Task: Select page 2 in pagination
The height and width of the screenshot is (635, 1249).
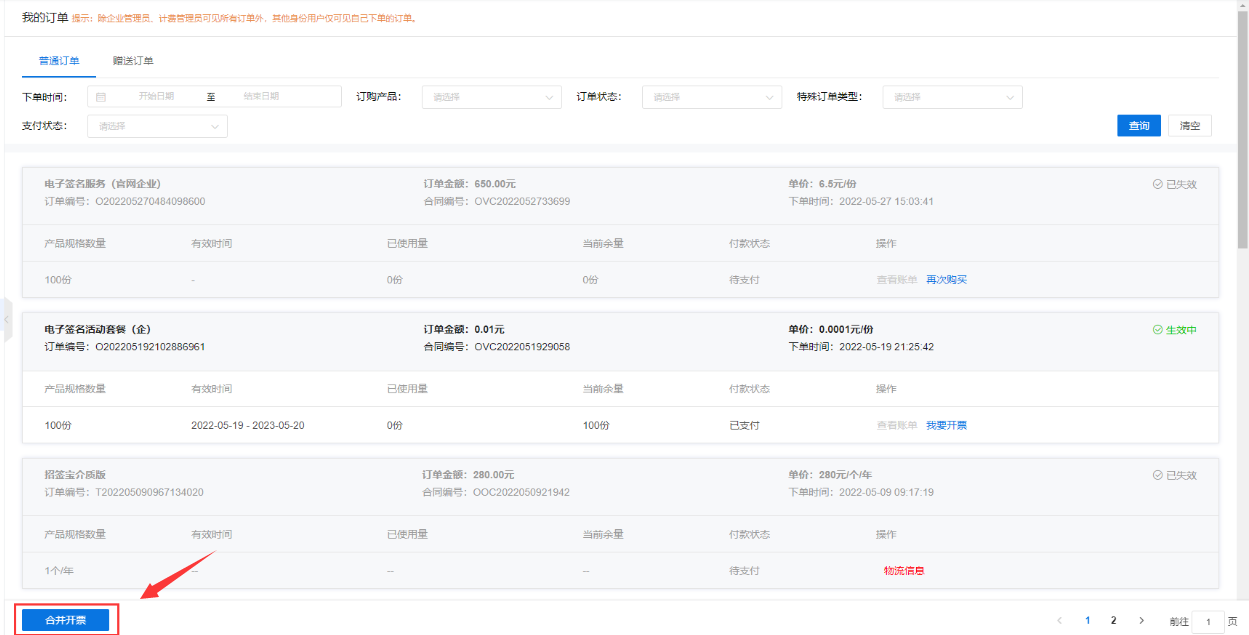Action: click(x=1114, y=620)
